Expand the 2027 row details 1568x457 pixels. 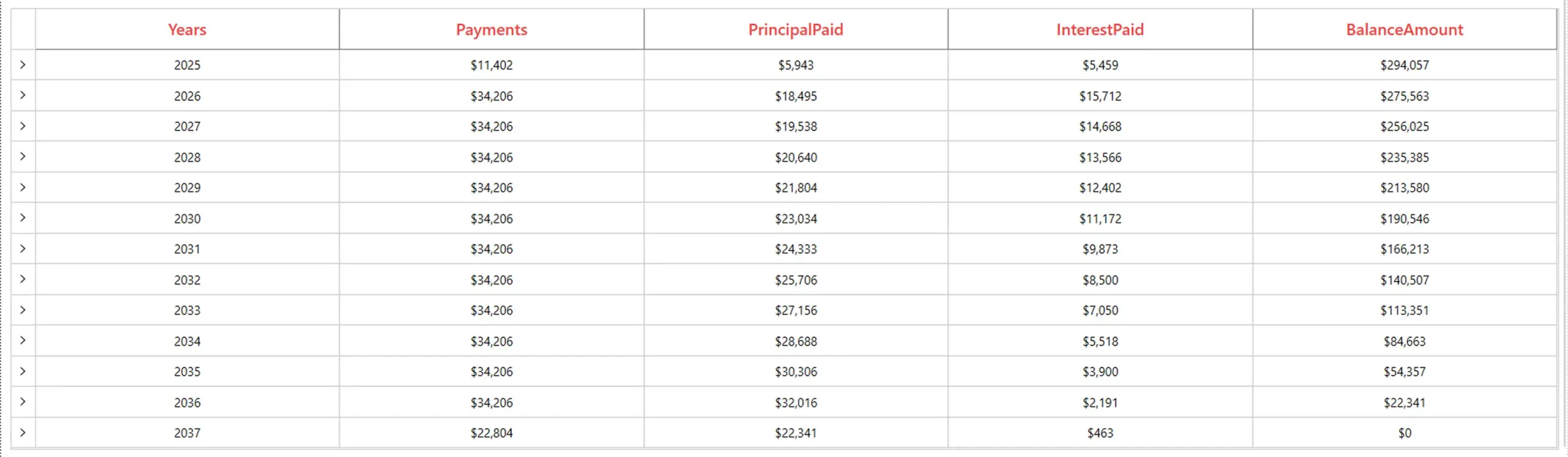pyautogui.click(x=23, y=126)
